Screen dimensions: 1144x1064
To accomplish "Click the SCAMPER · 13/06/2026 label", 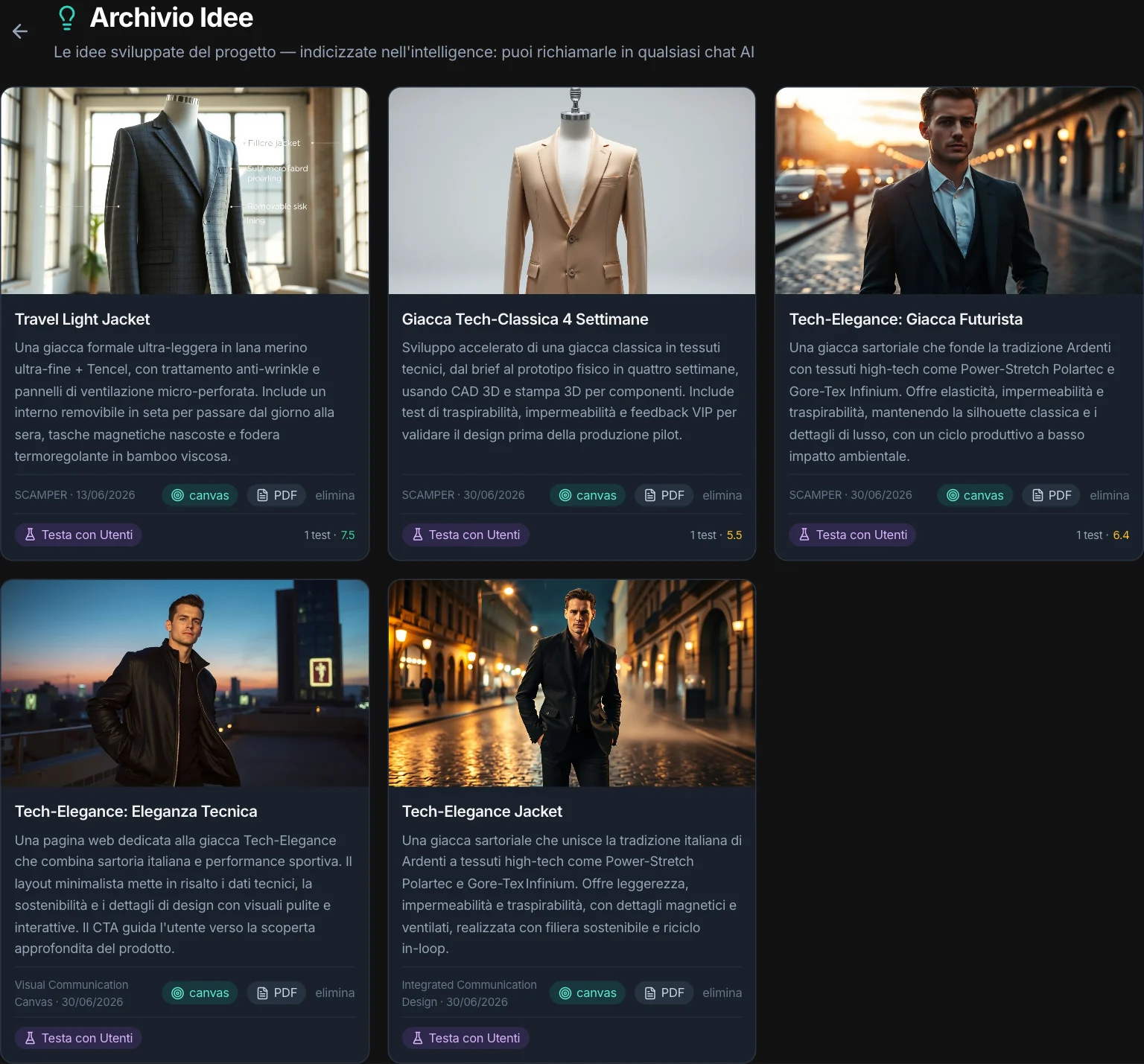I will click(74, 495).
